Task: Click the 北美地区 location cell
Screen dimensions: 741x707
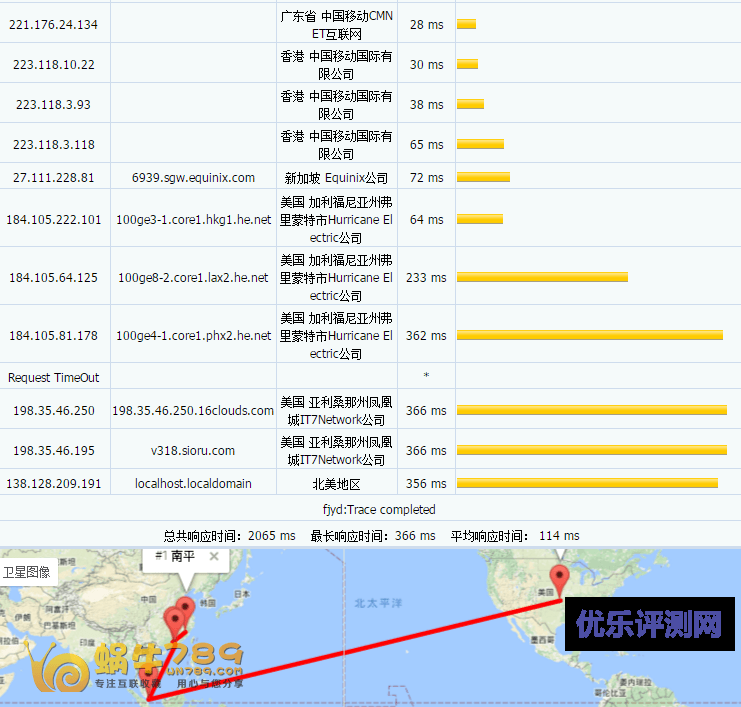Action: 336,484
